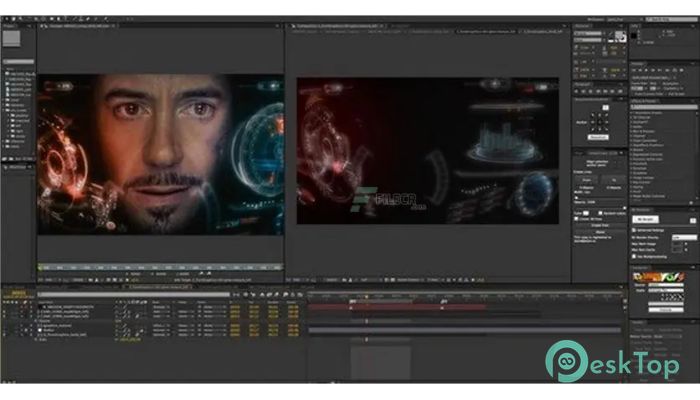Expand Color Correction effects category
Image resolution: width=700 pixels, height=400 pixels.
pos(631,141)
